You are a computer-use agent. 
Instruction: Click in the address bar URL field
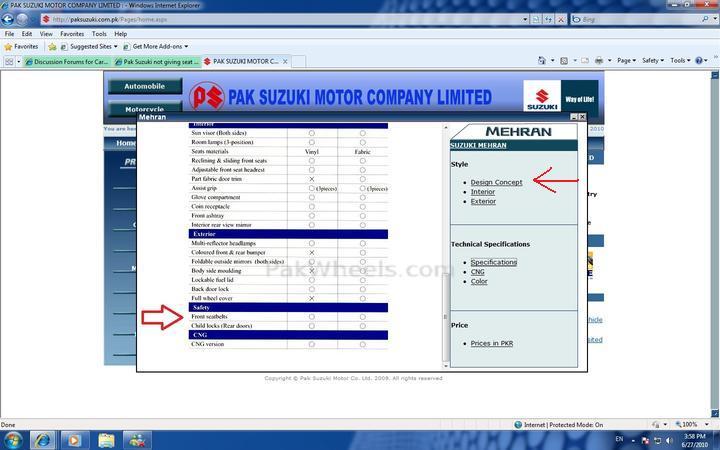[x=281, y=19]
